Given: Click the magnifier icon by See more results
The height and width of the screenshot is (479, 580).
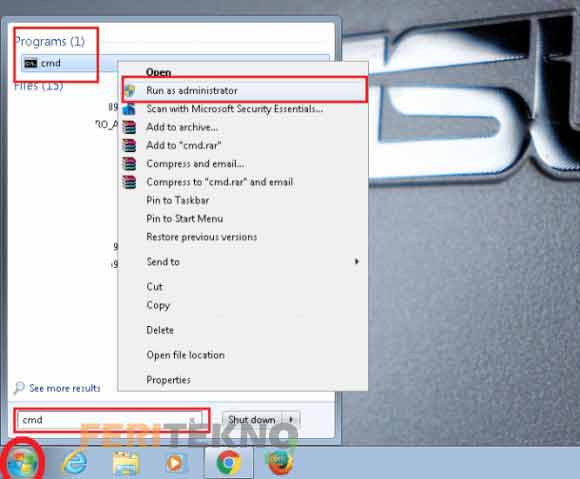Looking at the screenshot, I should 19,388.
